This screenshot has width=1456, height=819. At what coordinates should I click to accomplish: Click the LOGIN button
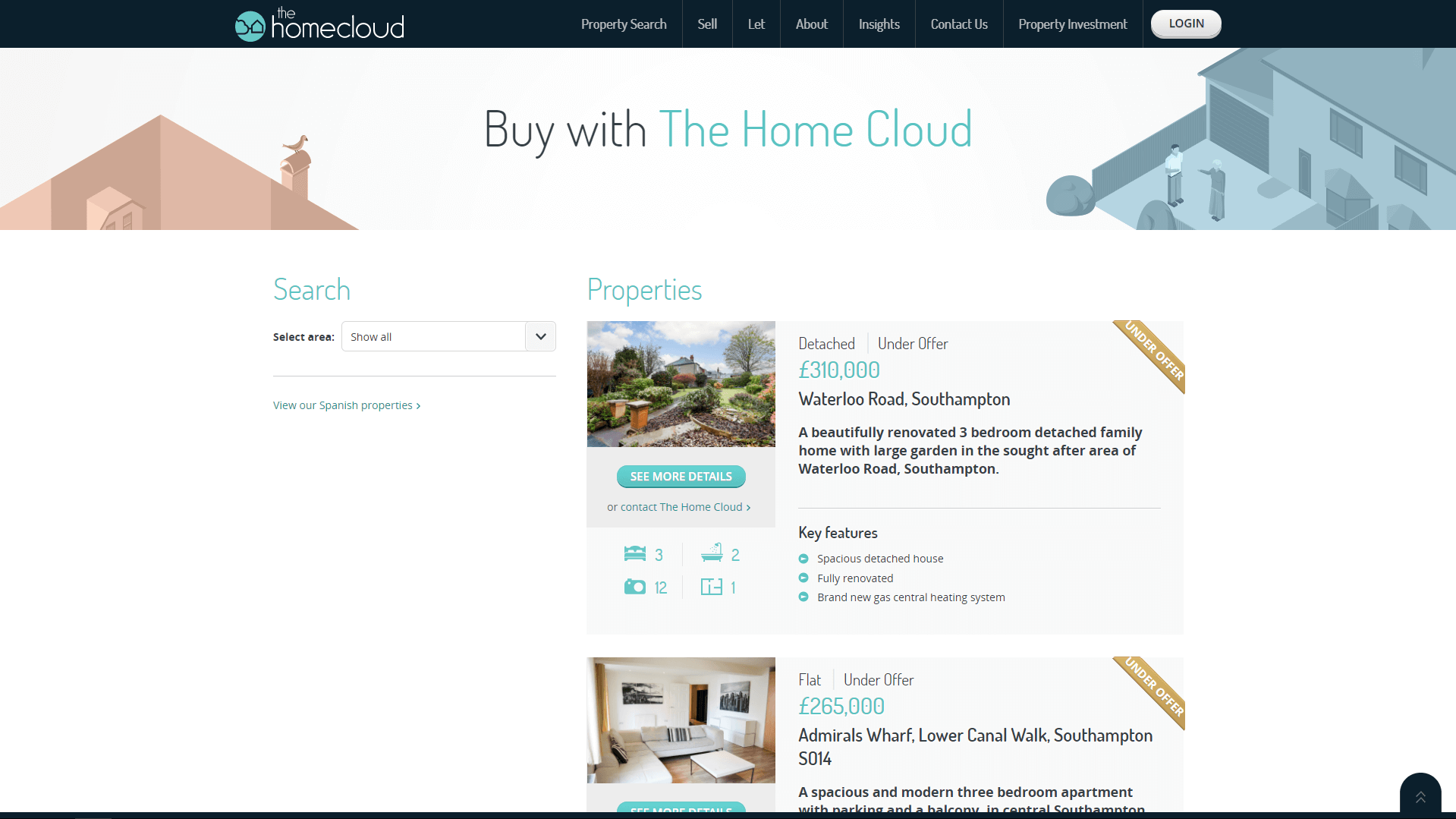pos(1186,24)
